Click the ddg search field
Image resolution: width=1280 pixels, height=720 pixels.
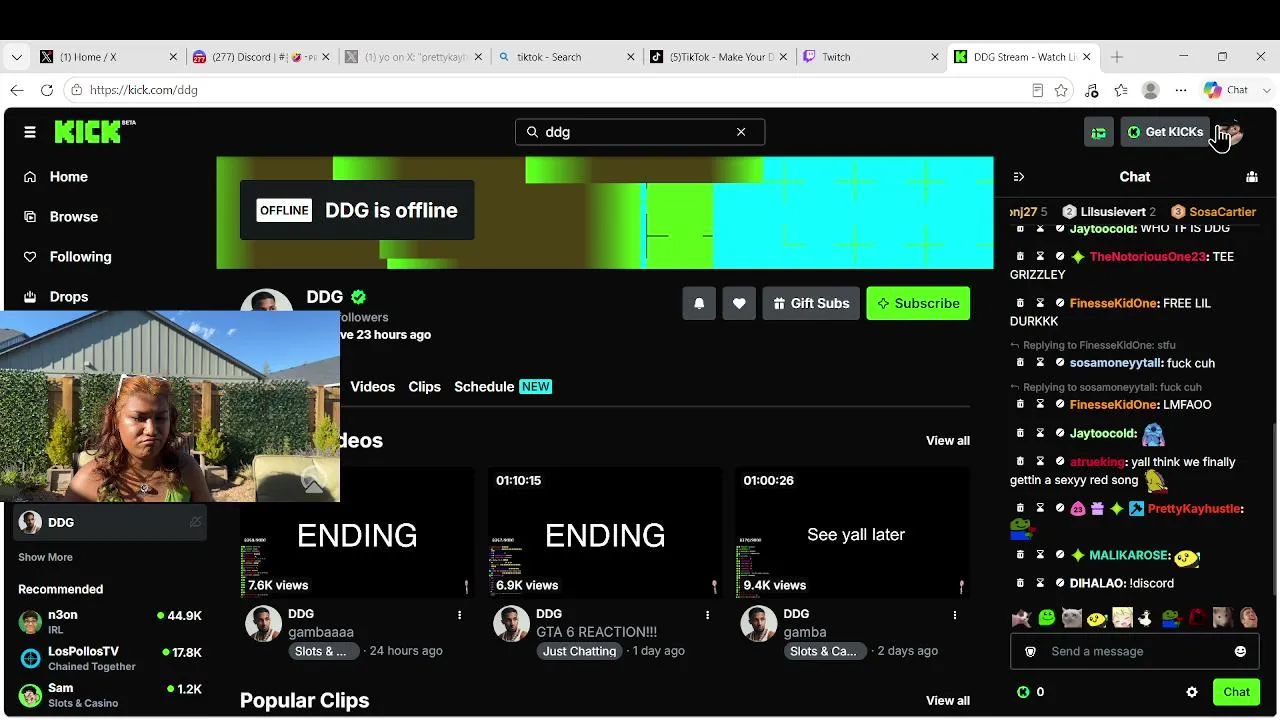640,132
